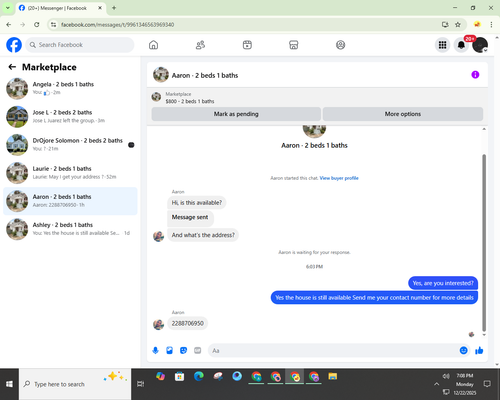
Task: Open Microsoft Edge from the taskbar
Action: click(199, 377)
